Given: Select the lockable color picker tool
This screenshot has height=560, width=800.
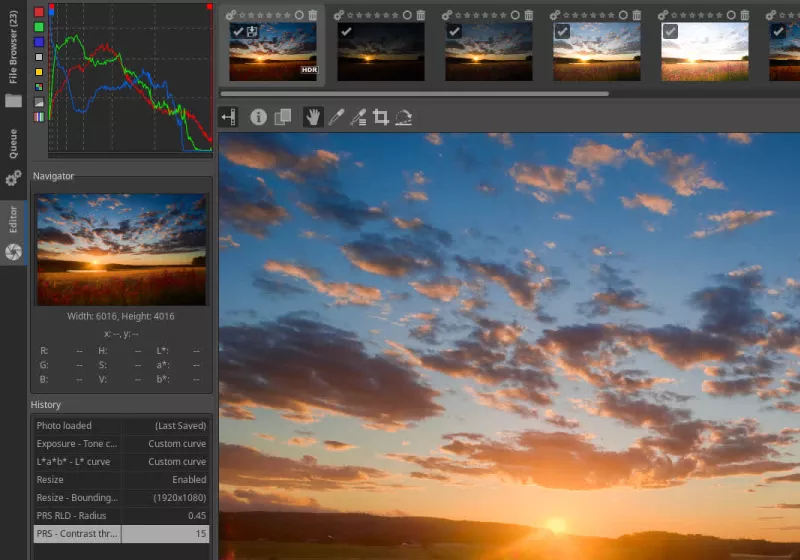Looking at the screenshot, I should pyautogui.click(x=358, y=117).
